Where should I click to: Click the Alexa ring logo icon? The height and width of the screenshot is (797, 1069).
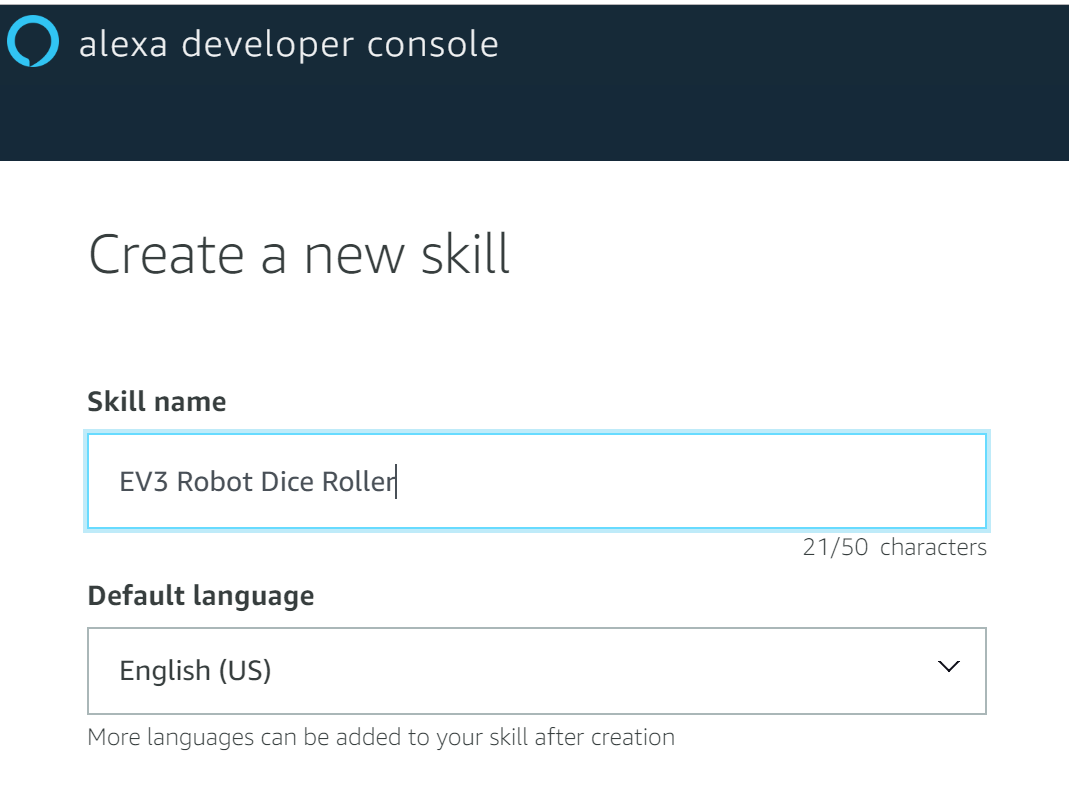(x=33, y=42)
